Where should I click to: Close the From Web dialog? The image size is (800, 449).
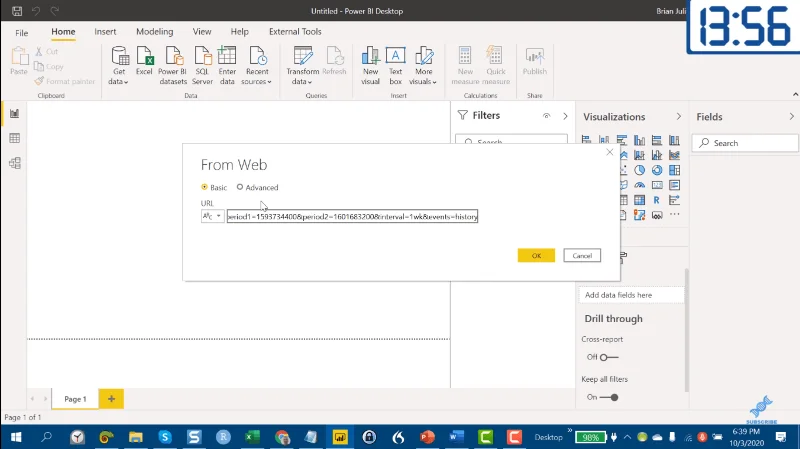pyautogui.click(x=610, y=152)
